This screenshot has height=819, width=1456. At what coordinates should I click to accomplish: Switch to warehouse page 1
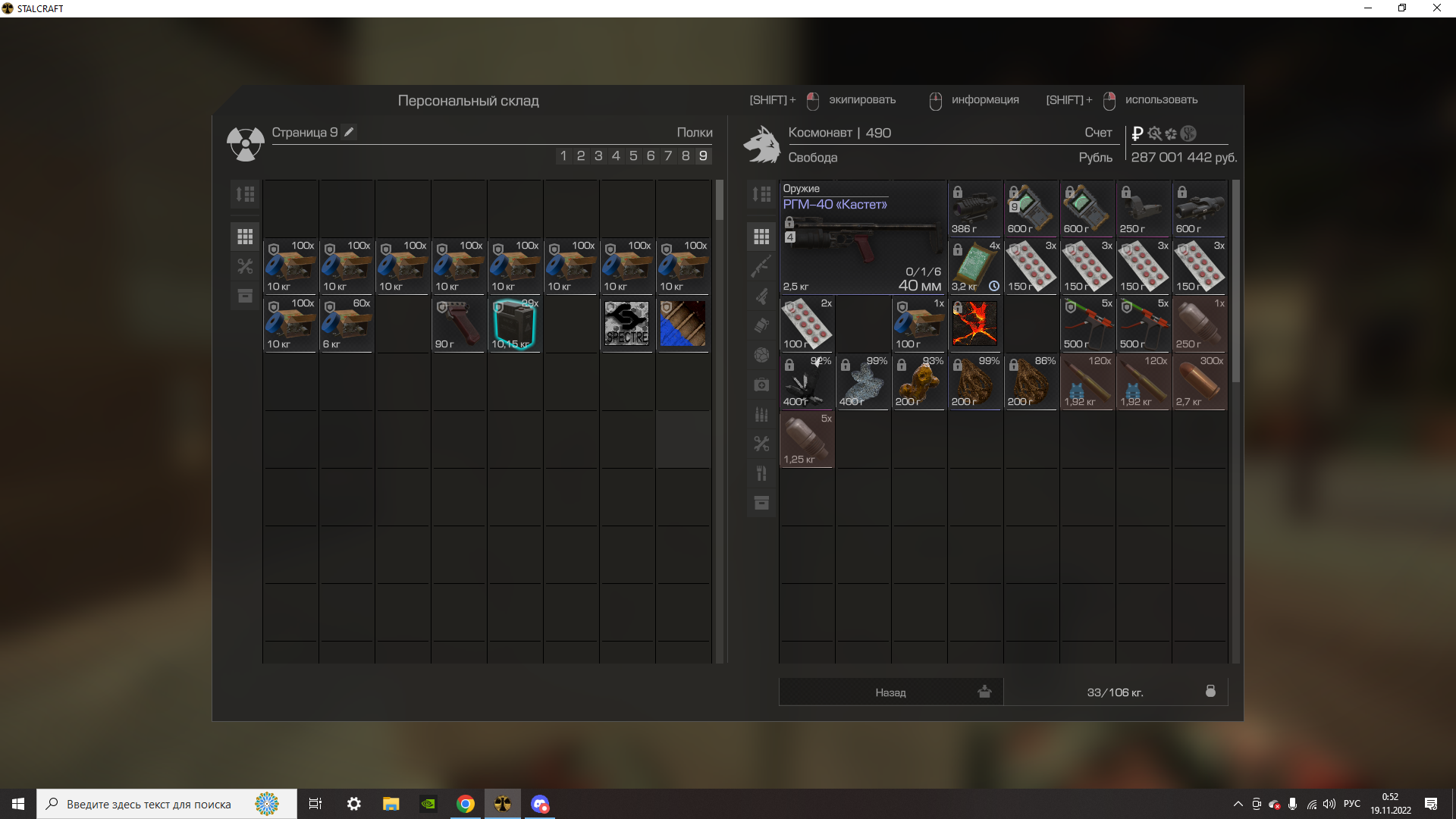pos(563,155)
